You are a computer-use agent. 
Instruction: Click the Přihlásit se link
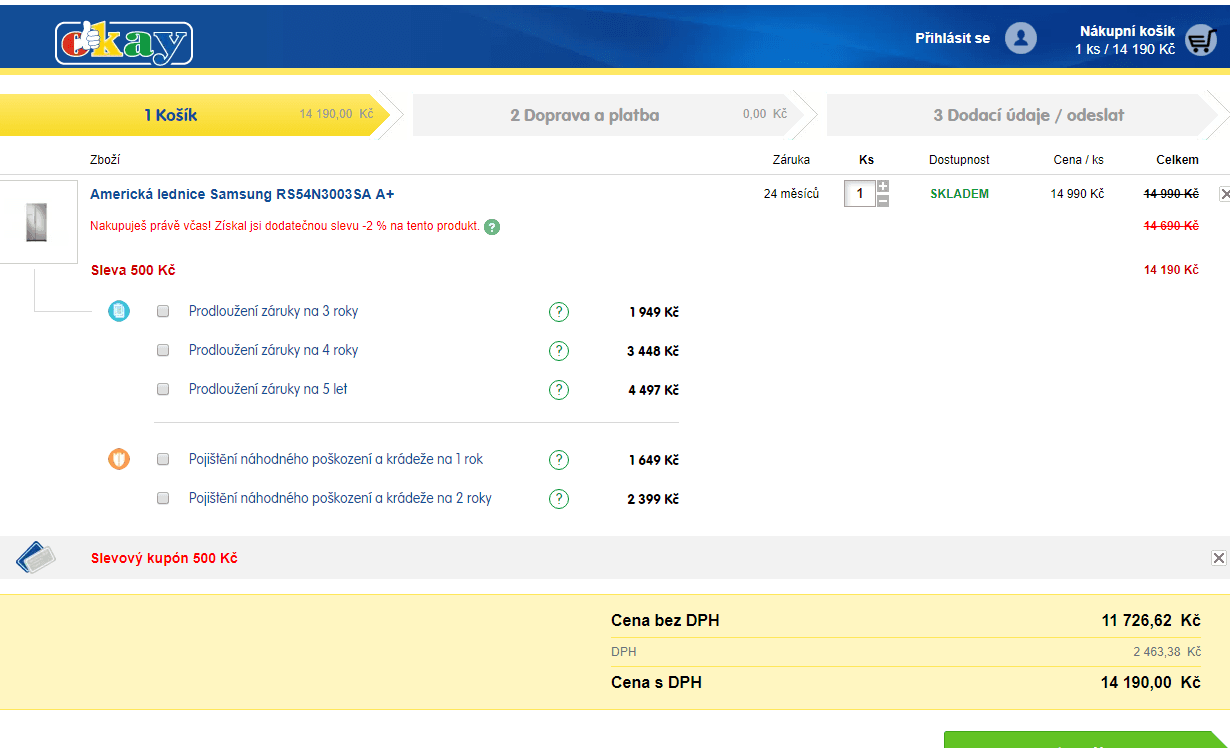952,38
